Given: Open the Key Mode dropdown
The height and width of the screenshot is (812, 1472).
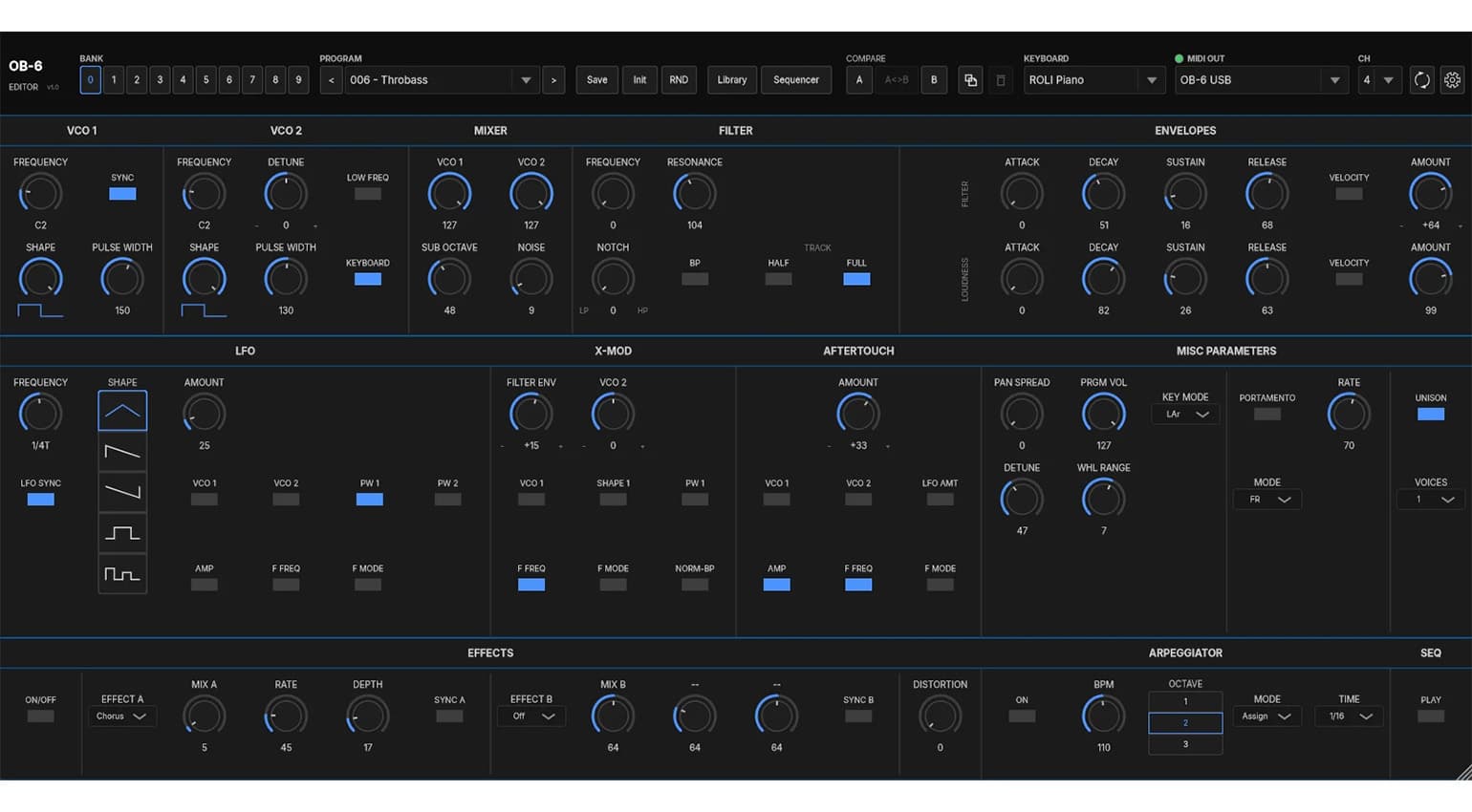Looking at the screenshot, I should point(1186,415).
